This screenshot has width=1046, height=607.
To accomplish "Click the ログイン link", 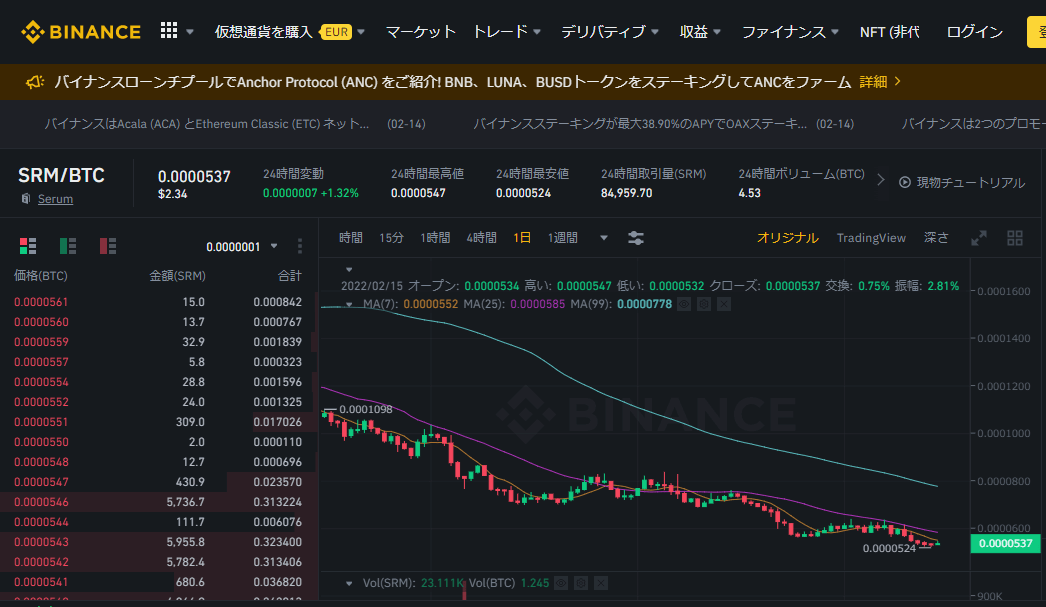I will (975, 31).
